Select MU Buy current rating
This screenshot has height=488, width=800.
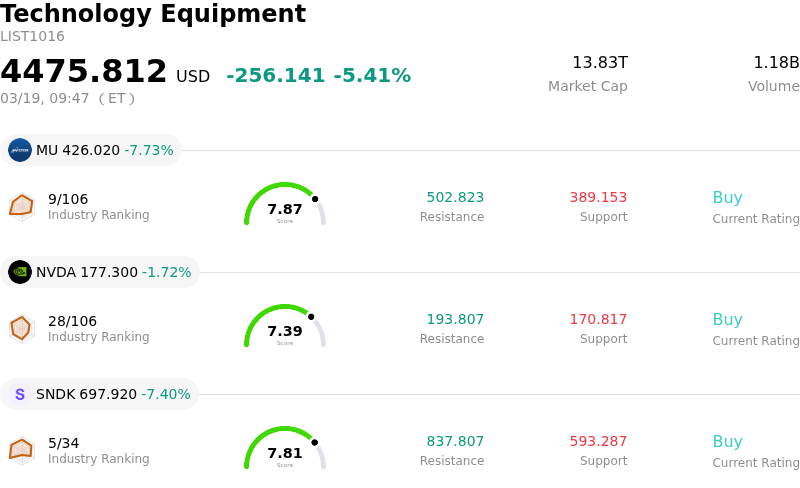click(727, 198)
